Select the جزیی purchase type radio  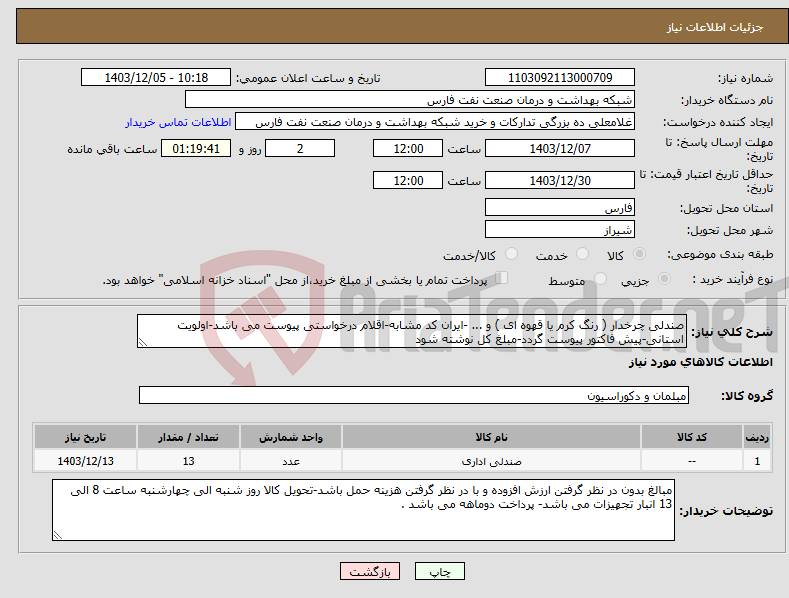tap(664, 278)
